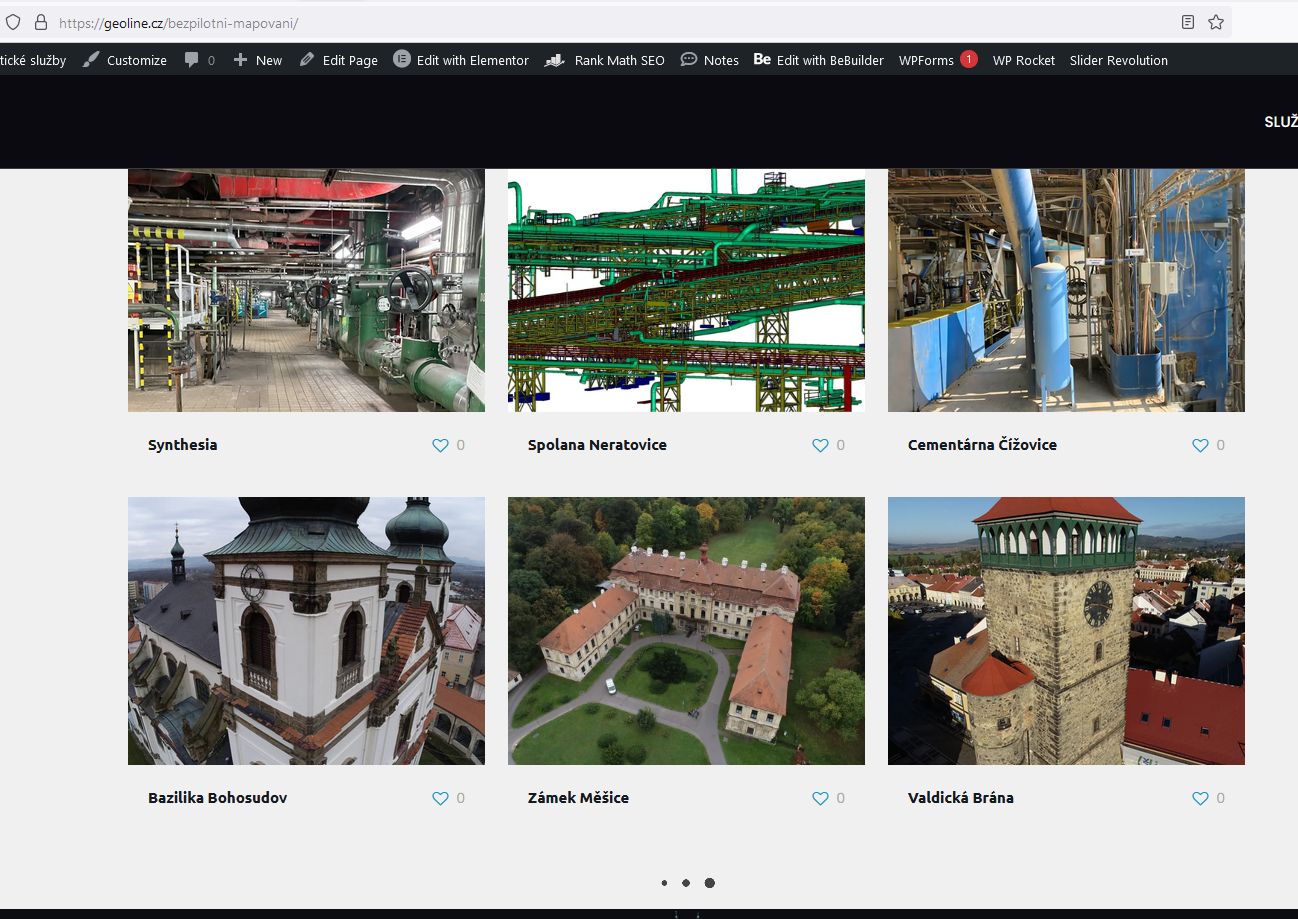Image resolution: width=1298 pixels, height=919 pixels.
Task: Click the plus icon beside New
Action: (x=240, y=60)
